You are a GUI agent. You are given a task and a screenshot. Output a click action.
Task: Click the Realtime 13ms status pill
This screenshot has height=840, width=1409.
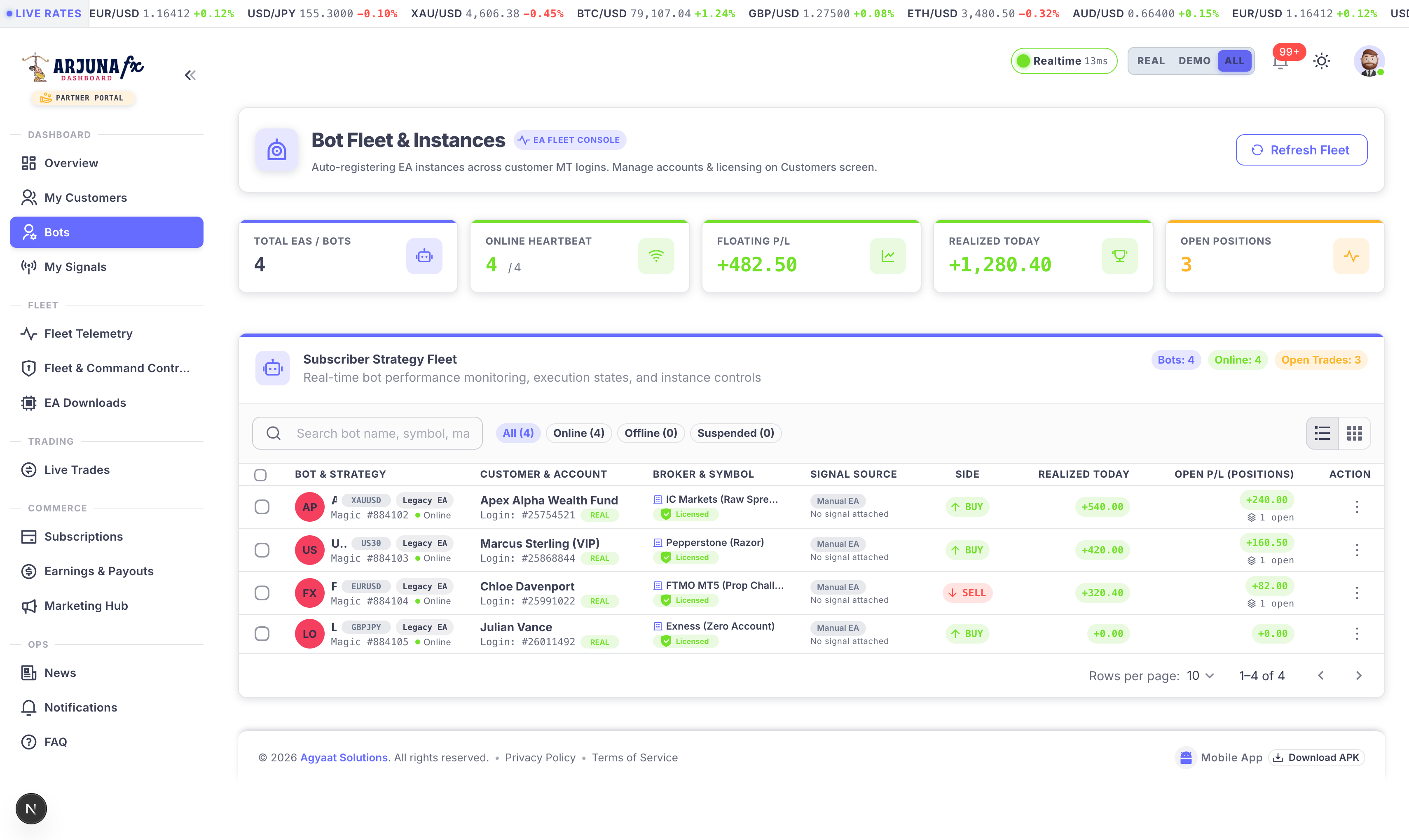(x=1064, y=61)
